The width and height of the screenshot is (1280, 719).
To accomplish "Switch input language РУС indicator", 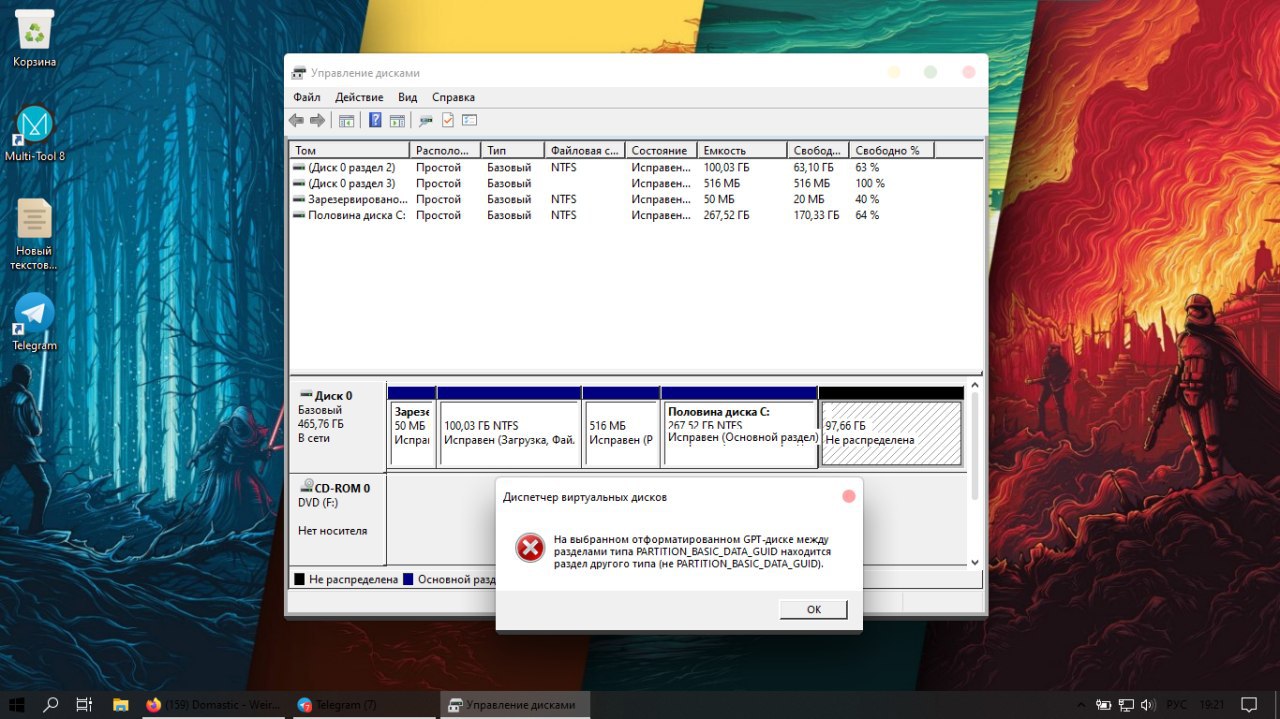I will coord(1178,705).
